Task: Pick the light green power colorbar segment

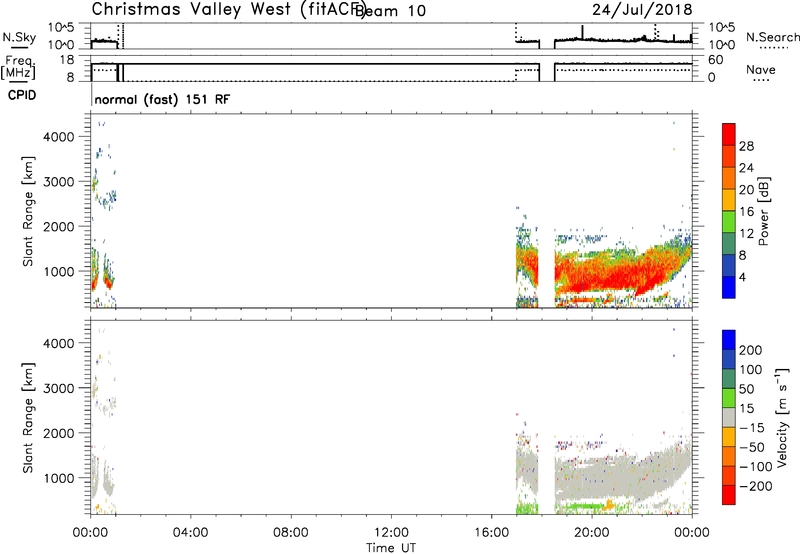Action: point(729,222)
